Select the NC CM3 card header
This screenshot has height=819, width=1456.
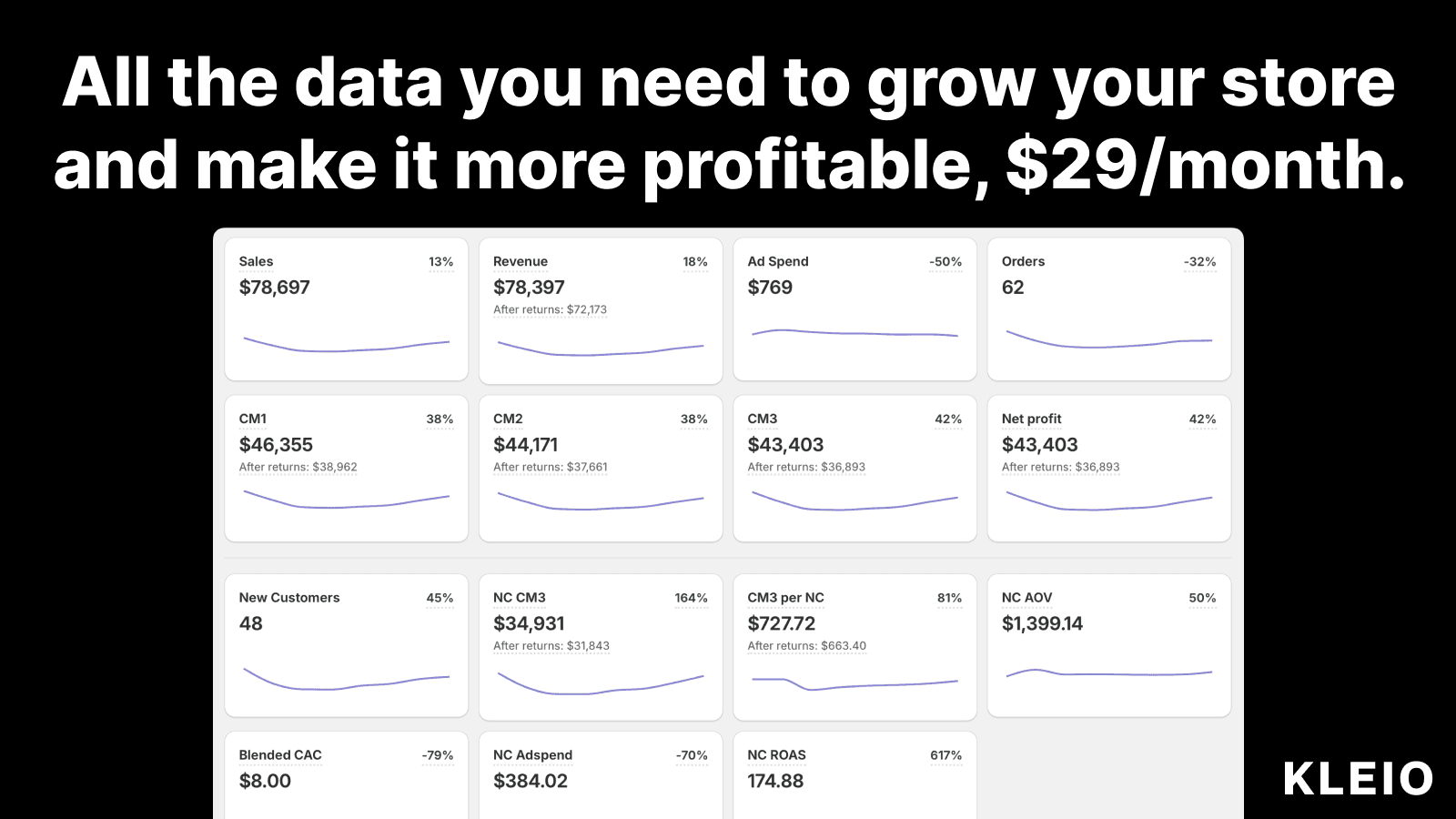pyautogui.click(x=519, y=598)
